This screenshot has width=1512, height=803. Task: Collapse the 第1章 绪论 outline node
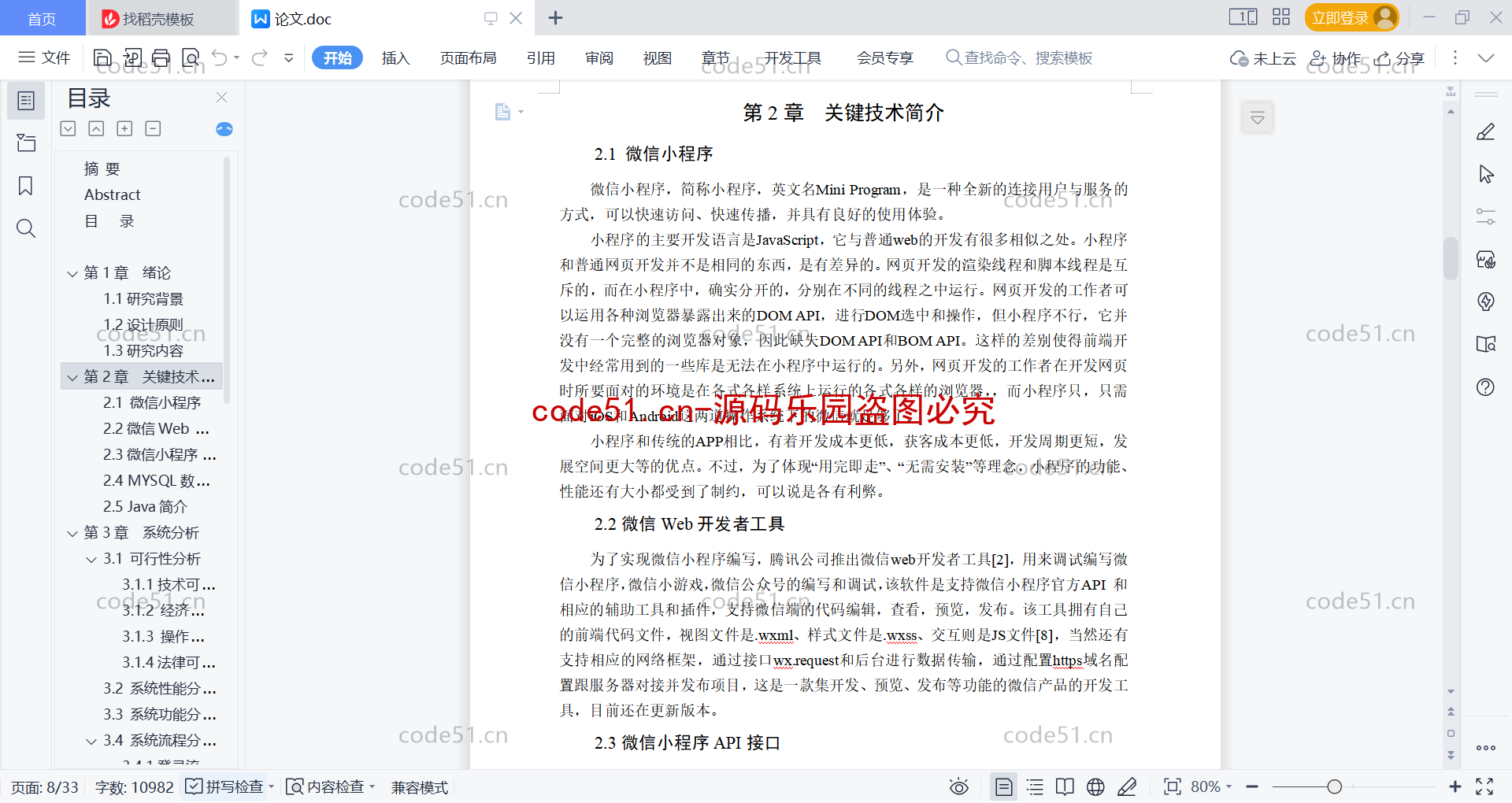point(72,273)
